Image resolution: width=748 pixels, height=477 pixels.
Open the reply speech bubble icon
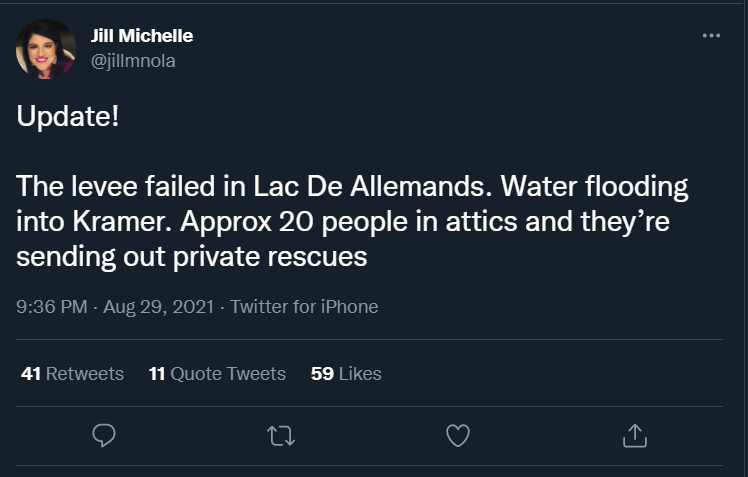(104, 436)
